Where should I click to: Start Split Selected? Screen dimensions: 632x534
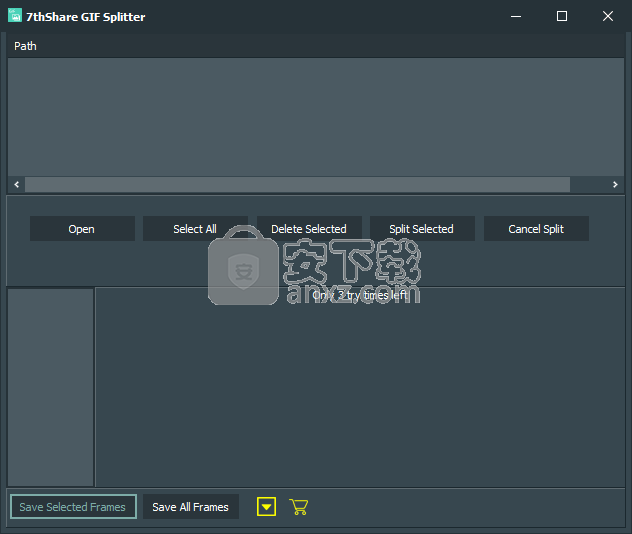tap(422, 229)
